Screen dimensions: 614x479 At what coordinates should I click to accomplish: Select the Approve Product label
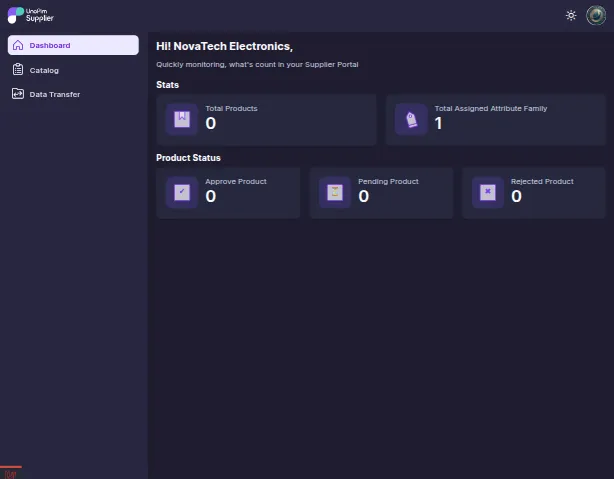coord(236,182)
